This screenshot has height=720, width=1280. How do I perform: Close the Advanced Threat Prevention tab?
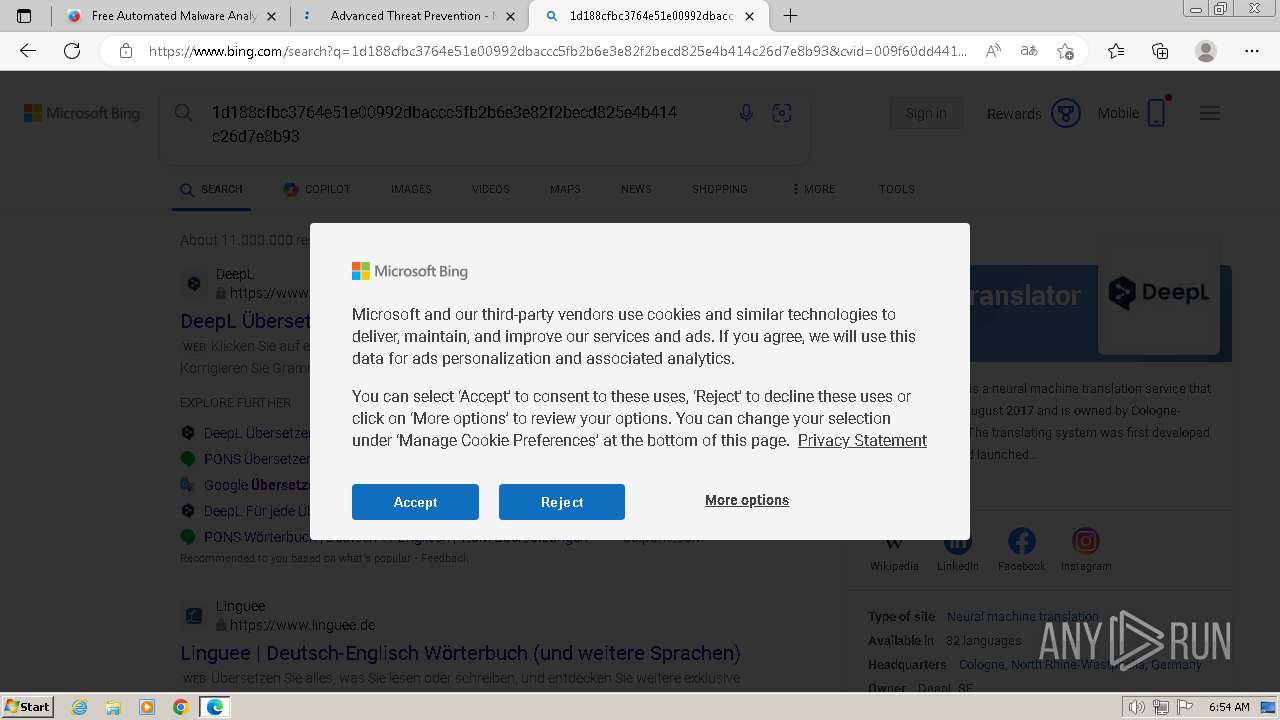511,16
